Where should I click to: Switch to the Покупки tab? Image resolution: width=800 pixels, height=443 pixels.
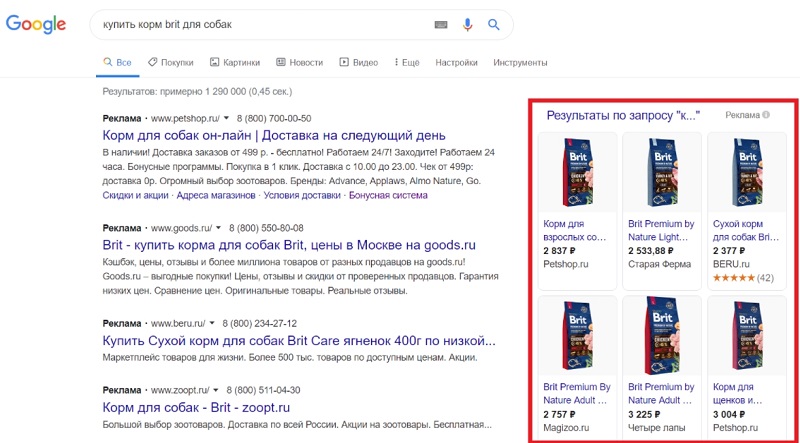coord(170,63)
